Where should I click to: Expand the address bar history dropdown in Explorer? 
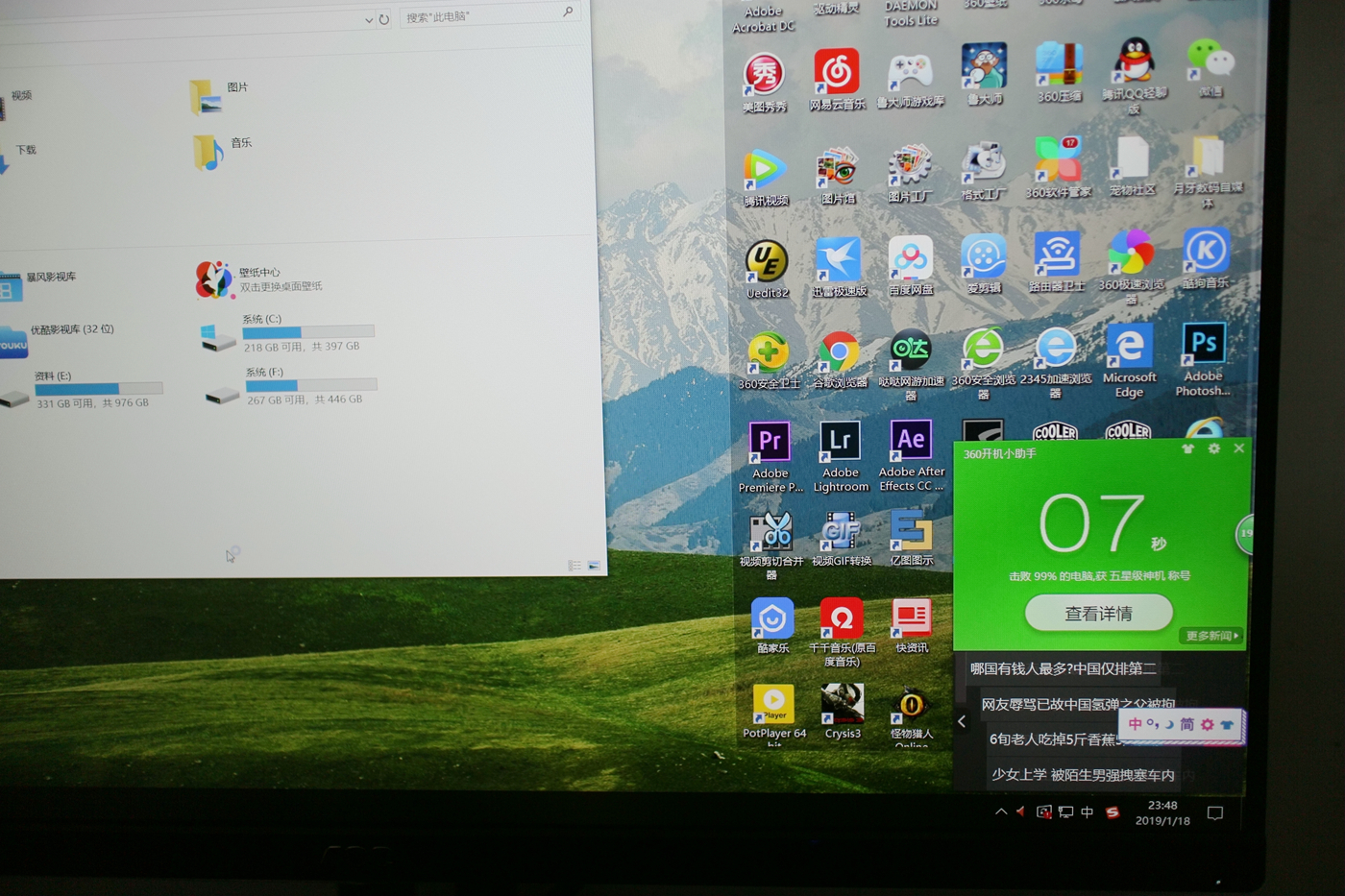369,19
